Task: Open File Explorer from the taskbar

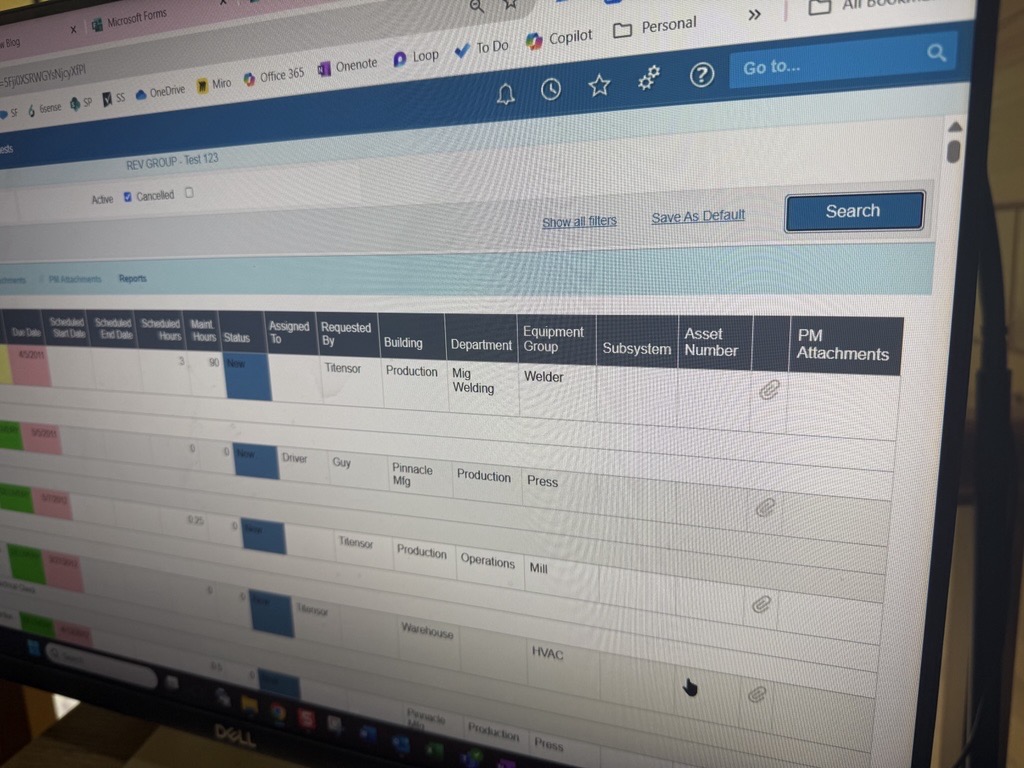Action: (x=249, y=705)
